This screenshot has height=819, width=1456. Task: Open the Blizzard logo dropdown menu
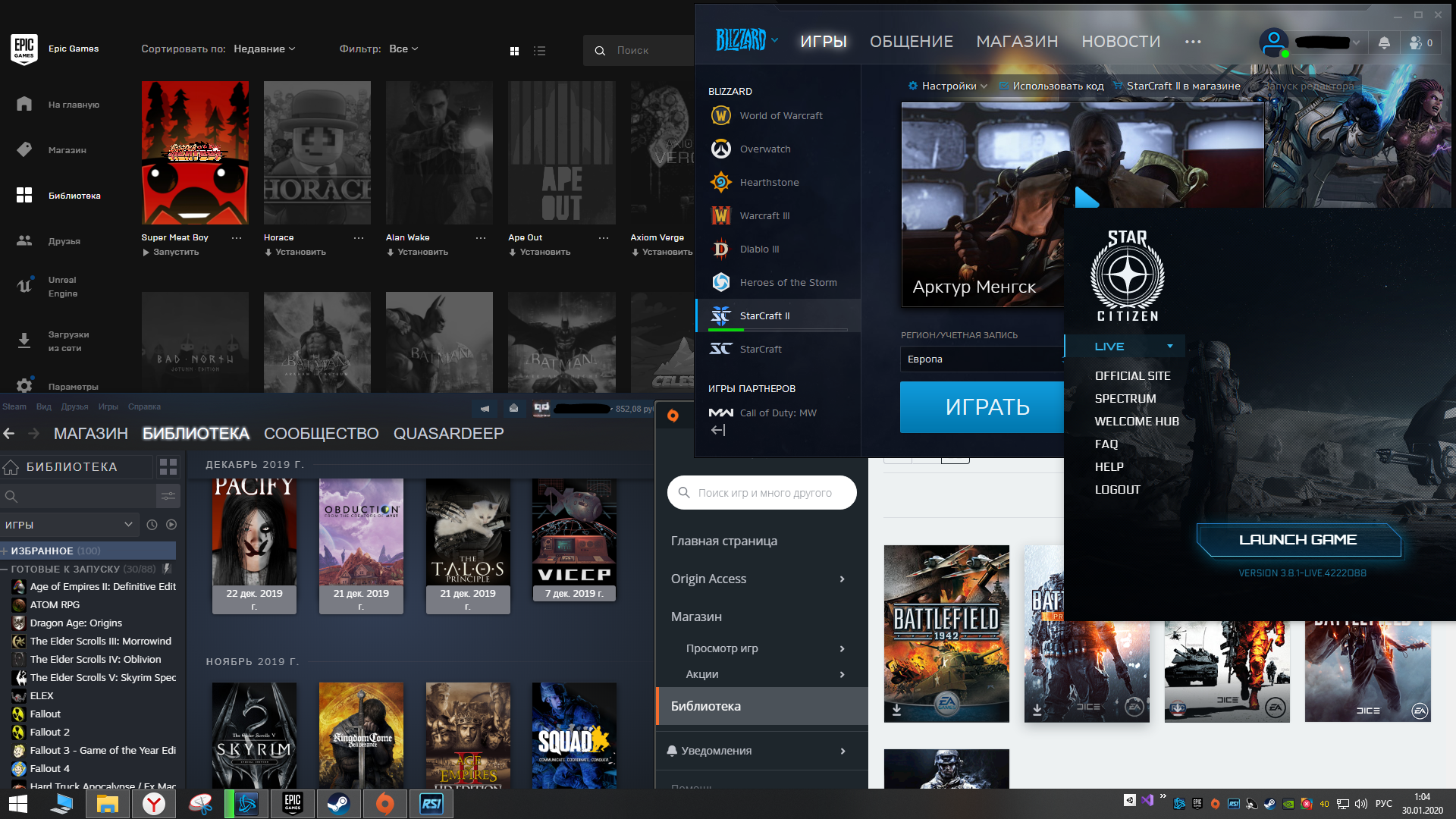(x=747, y=39)
